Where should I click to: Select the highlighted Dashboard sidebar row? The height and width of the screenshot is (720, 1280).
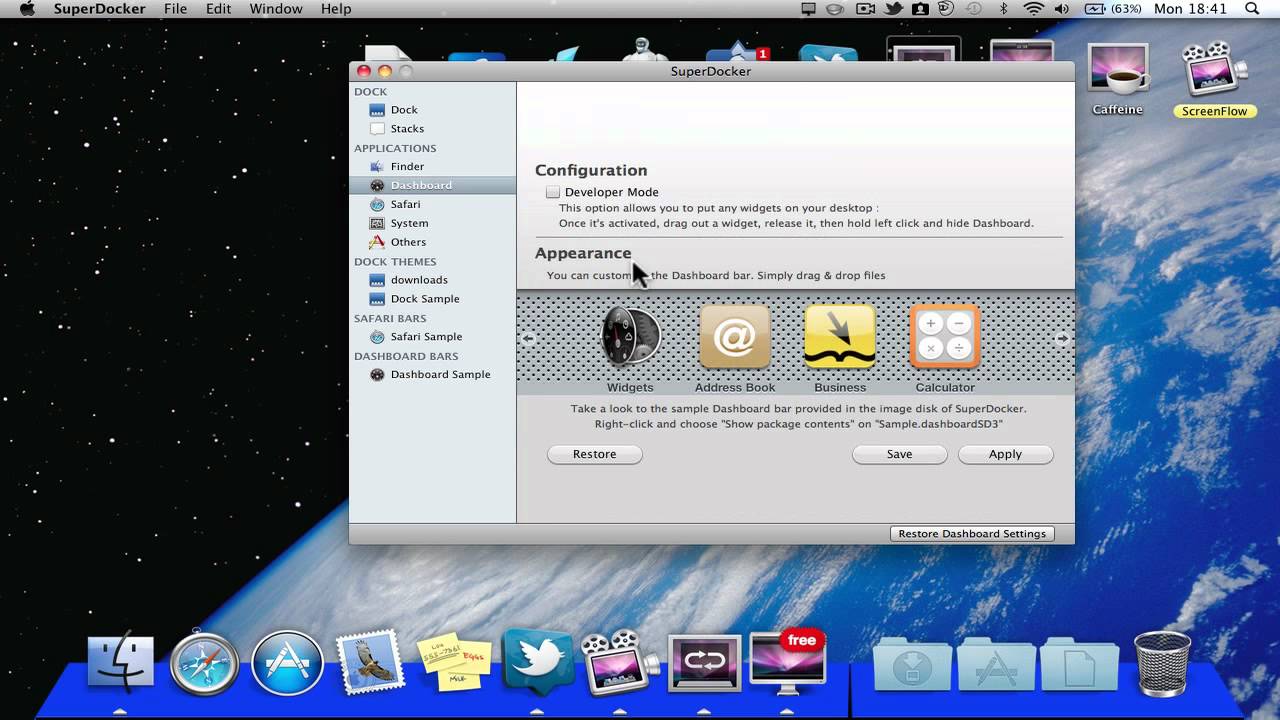432,186
